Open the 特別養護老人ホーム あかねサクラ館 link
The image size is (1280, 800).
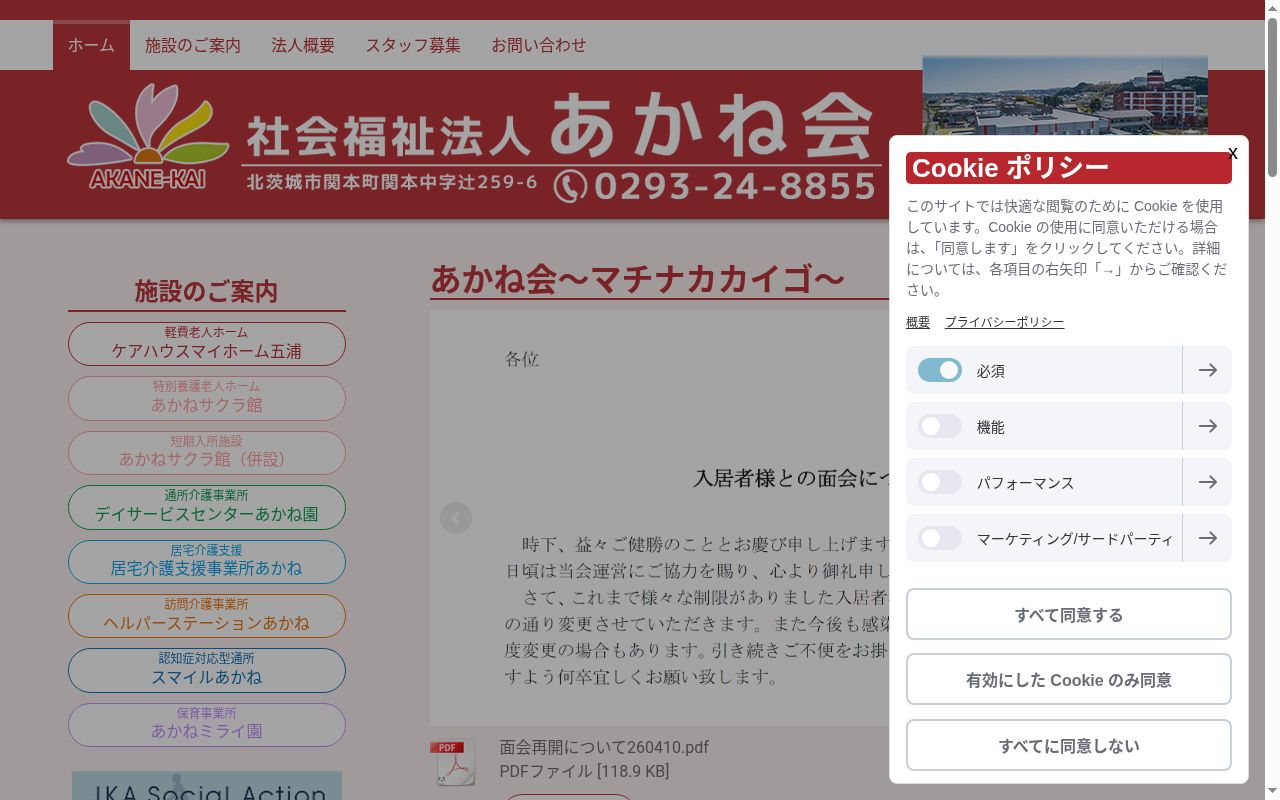click(x=207, y=398)
